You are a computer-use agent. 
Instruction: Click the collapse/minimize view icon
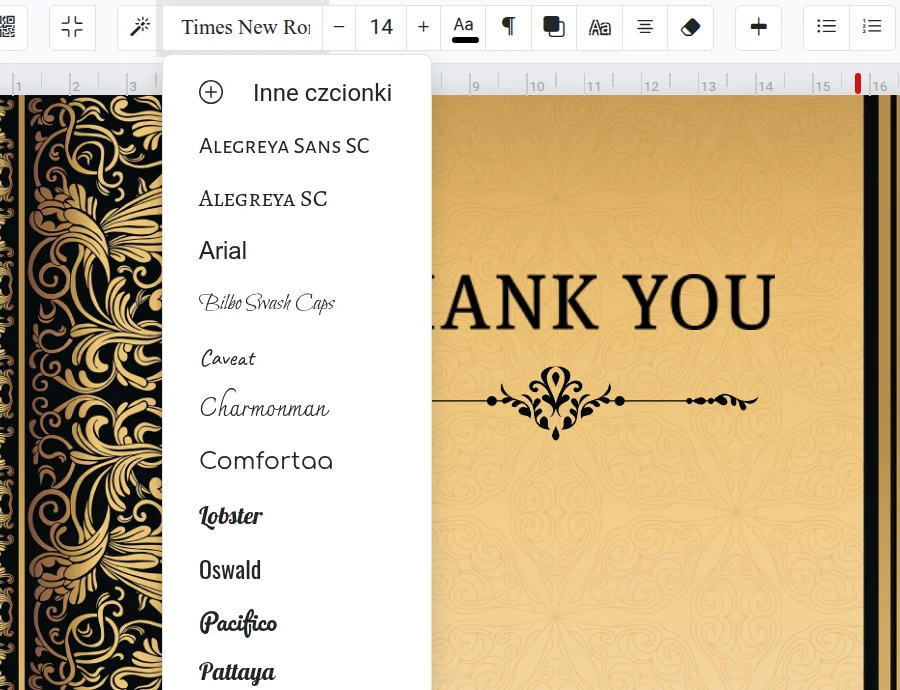point(72,27)
